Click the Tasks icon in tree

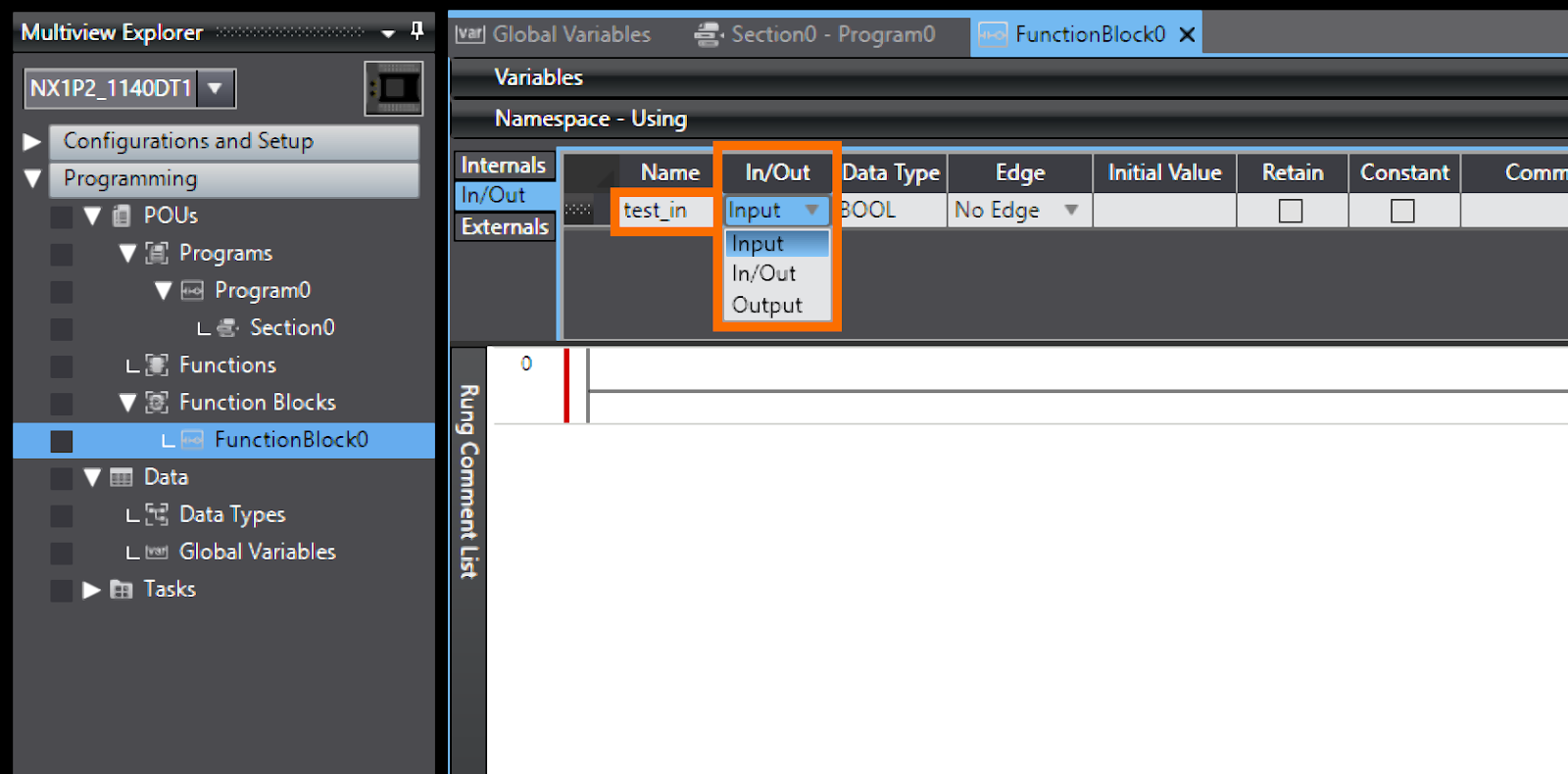(x=122, y=590)
